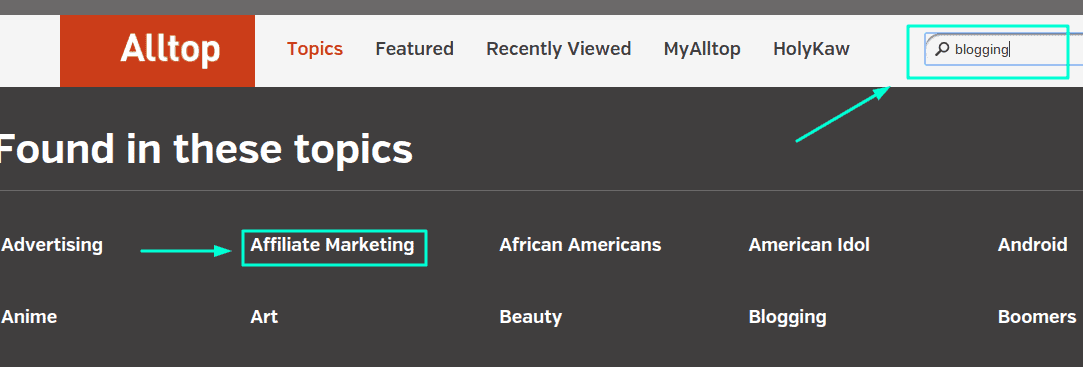This screenshot has width=1083, height=367.
Task: View the Boomers topic
Action: click(x=1037, y=317)
